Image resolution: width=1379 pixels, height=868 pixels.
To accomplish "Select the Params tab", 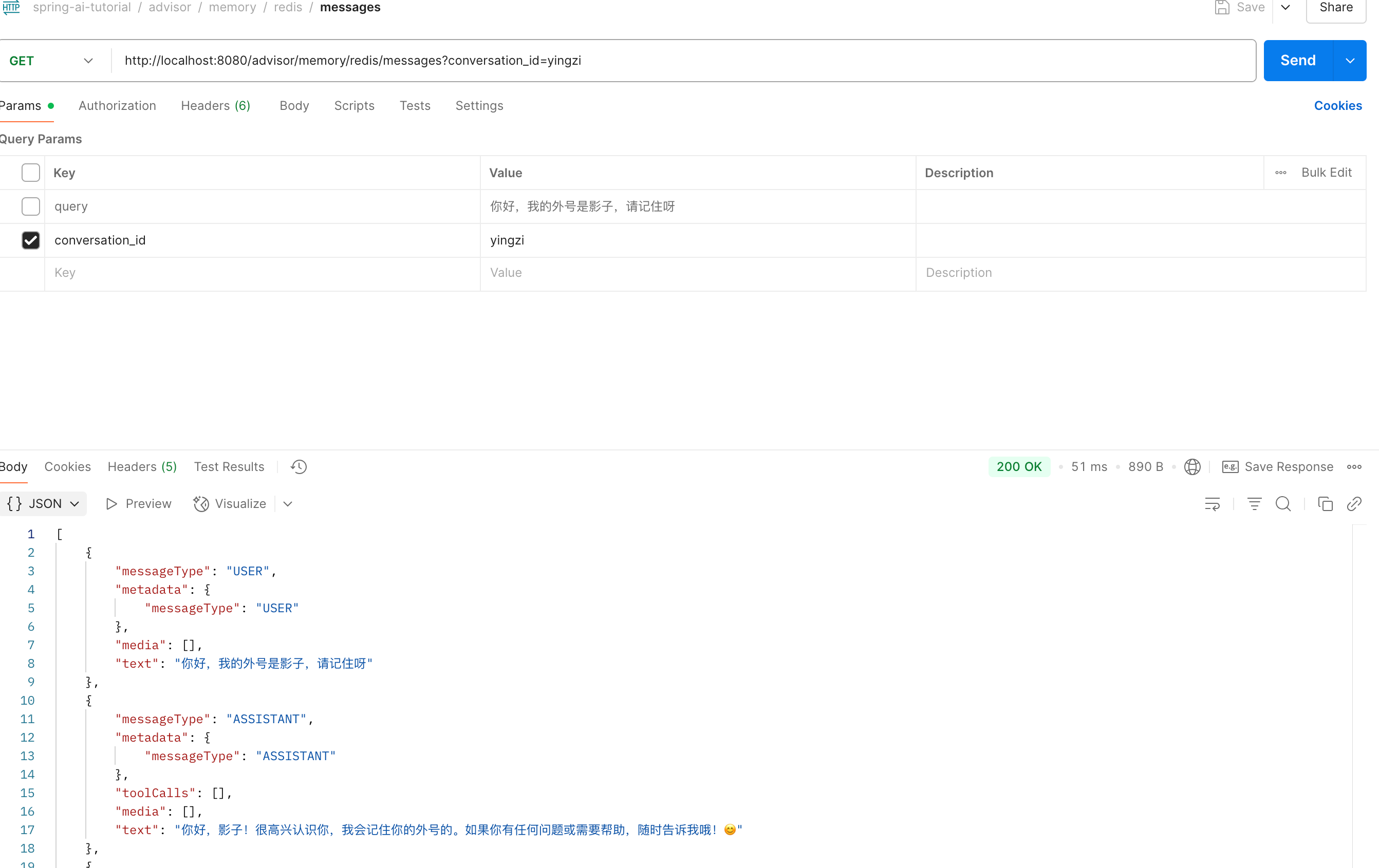I will [26, 105].
